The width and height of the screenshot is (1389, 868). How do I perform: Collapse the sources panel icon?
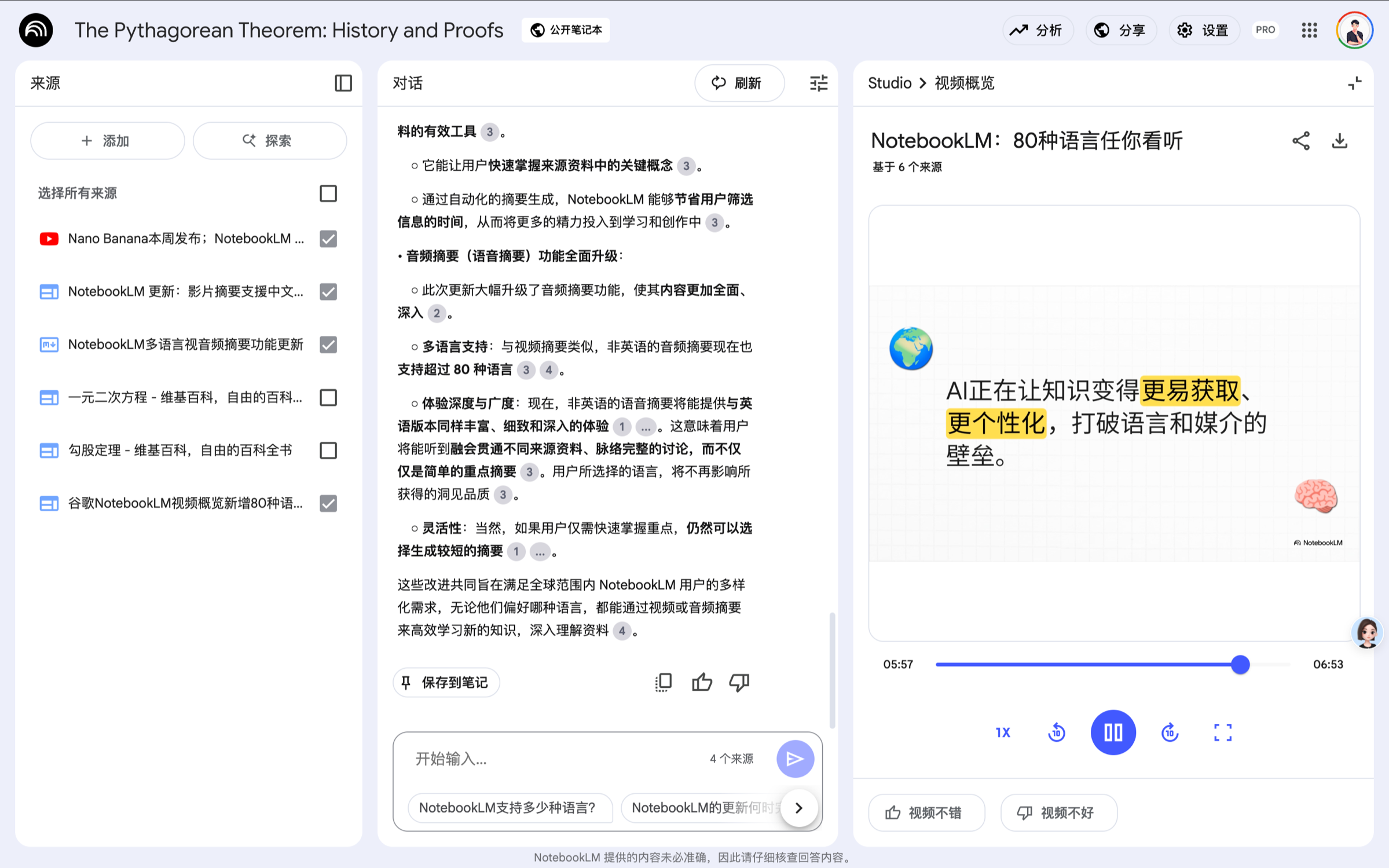point(343,83)
